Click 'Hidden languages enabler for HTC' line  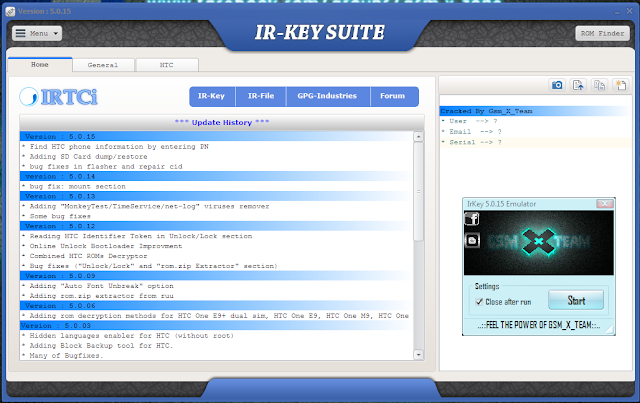(128, 336)
